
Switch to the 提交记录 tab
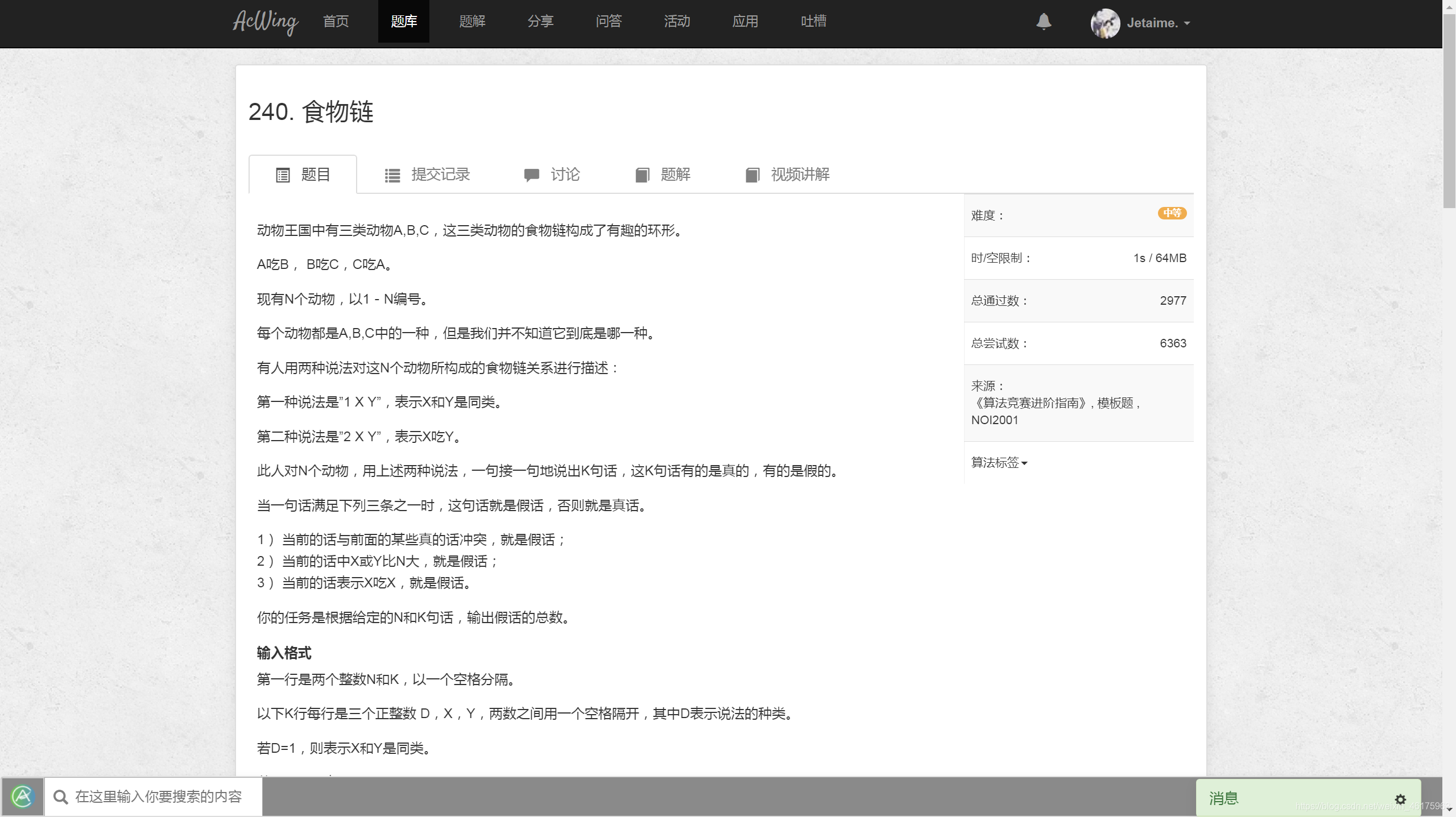pos(428,175)
